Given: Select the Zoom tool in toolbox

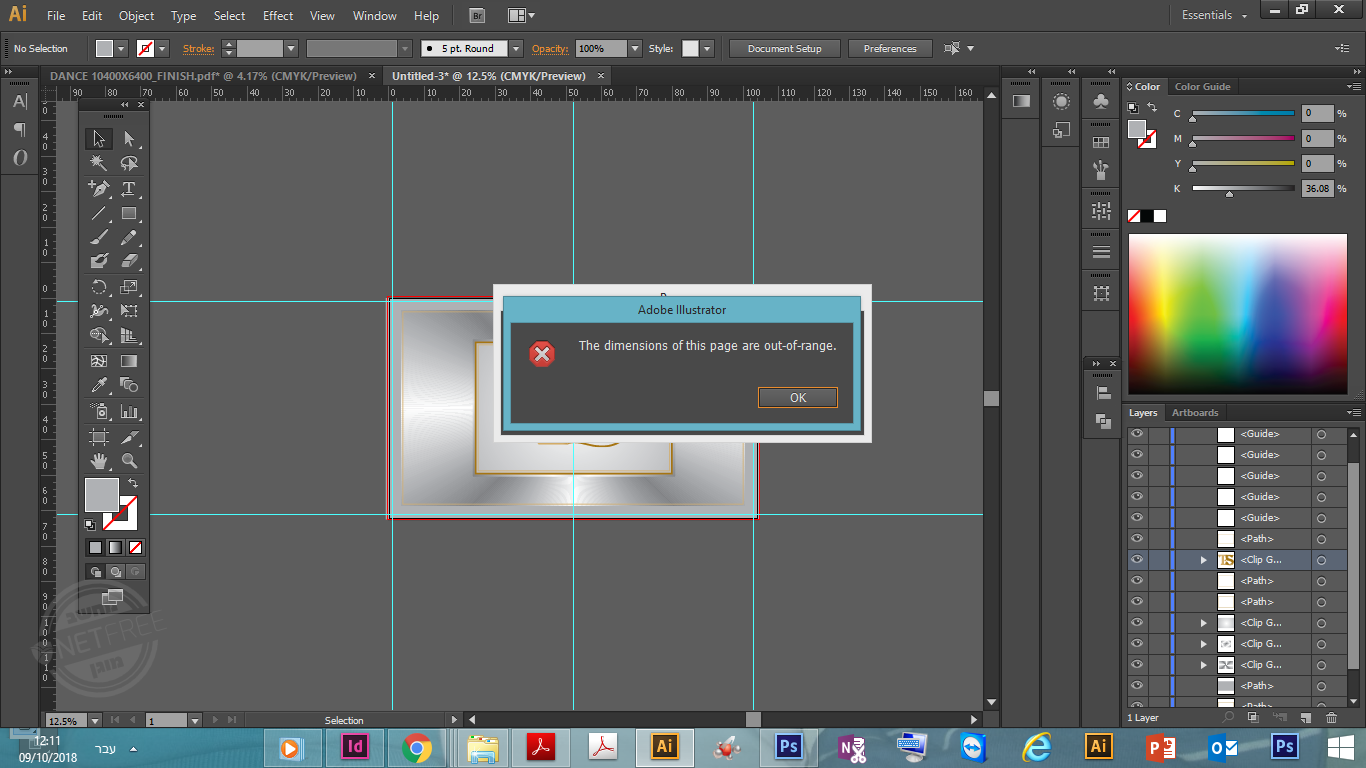Looking at the screenshot, I should [129, 460].
